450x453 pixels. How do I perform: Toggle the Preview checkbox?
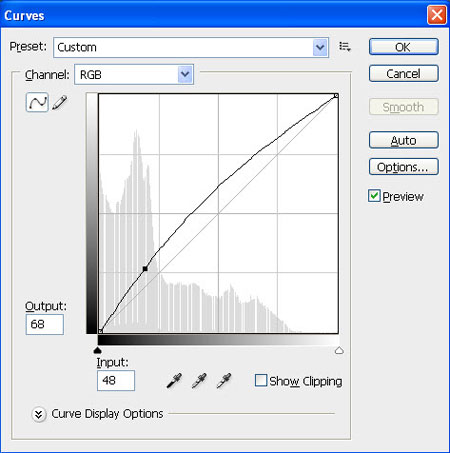(374, 196)
